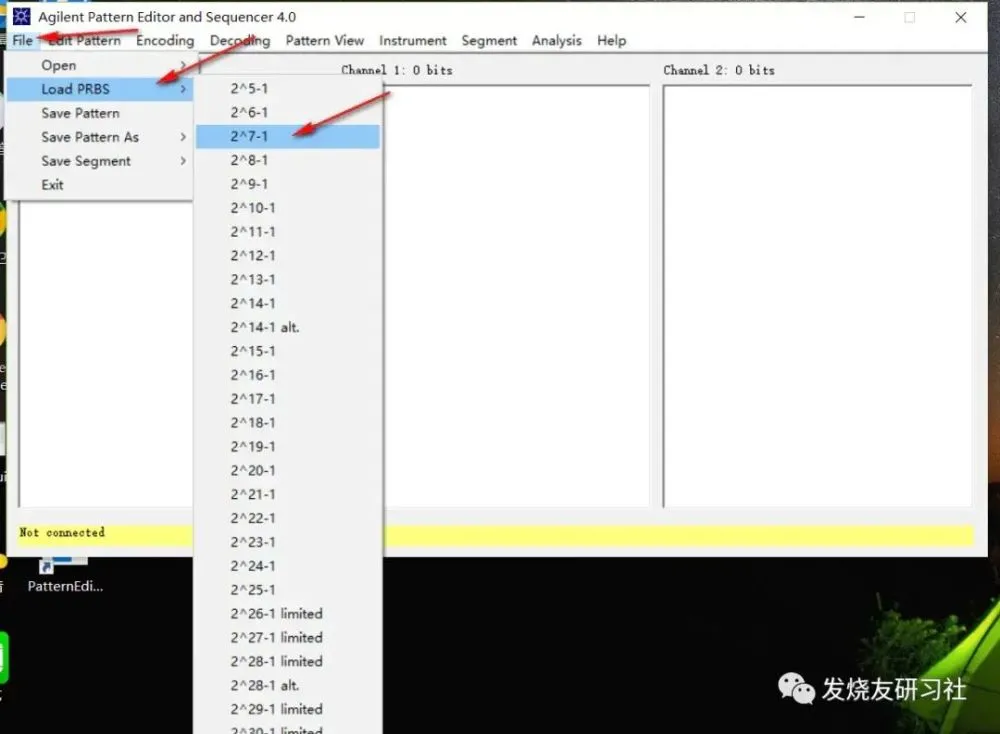This screenshot has width=1000, height=734.
Task: Load the 2^24-1 PRBS pattern
Action: click(x=288, y=566)
